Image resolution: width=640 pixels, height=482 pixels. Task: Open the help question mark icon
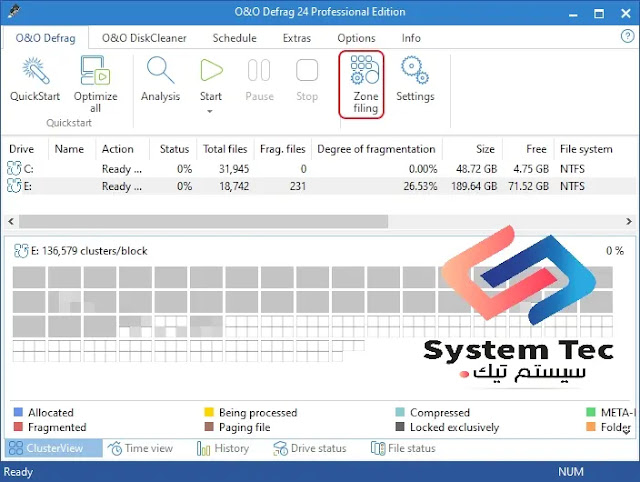627,36
